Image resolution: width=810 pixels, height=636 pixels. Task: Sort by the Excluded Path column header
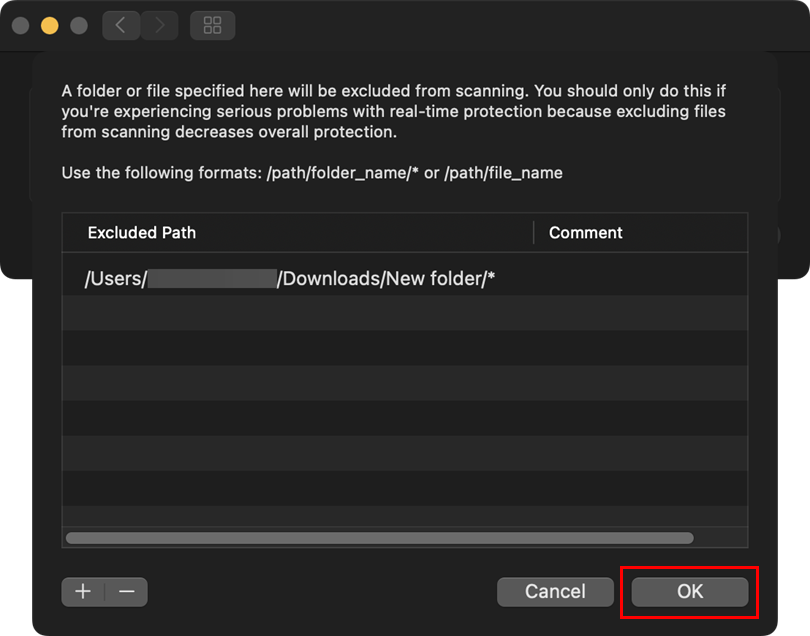(142, 233)
